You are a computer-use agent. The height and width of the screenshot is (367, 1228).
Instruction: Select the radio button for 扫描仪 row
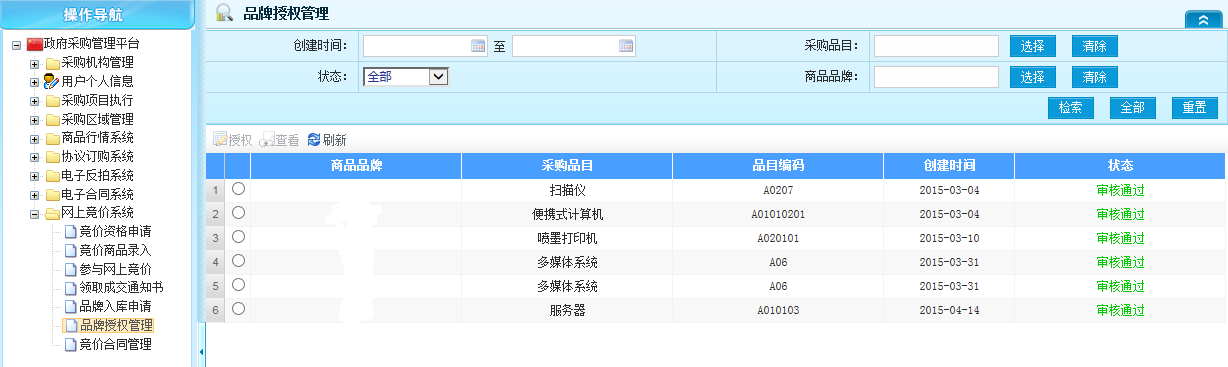tap(238, 188)
